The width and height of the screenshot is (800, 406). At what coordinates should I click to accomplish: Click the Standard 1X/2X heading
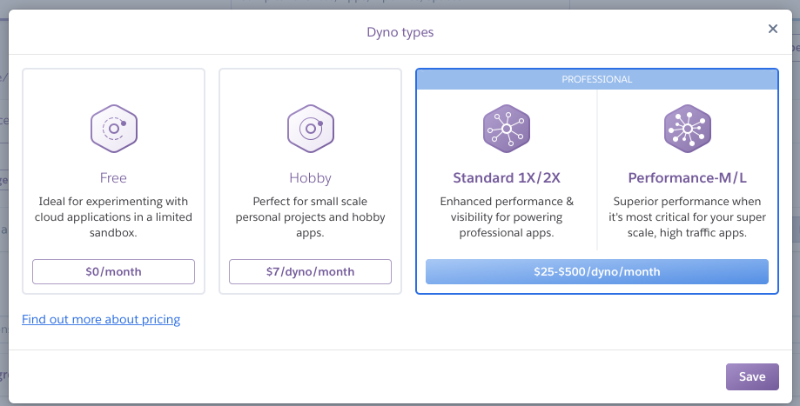pos(506,177)
